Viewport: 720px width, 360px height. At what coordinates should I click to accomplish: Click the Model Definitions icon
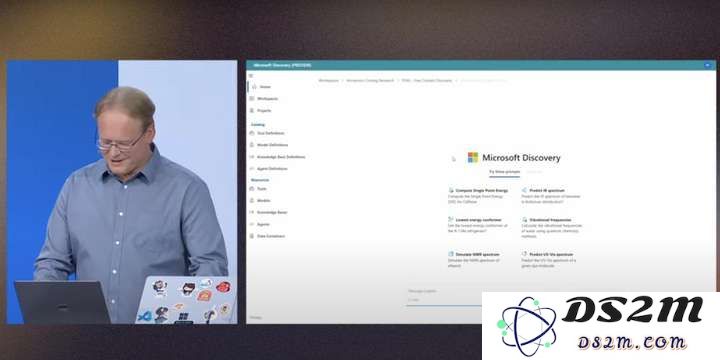click(252, 145)
